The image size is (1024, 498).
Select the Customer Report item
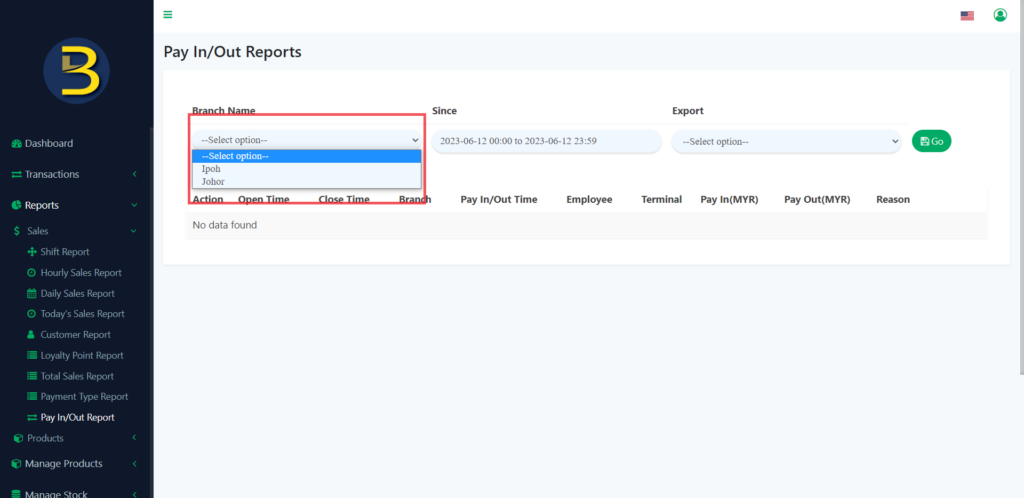click(75, 335)
